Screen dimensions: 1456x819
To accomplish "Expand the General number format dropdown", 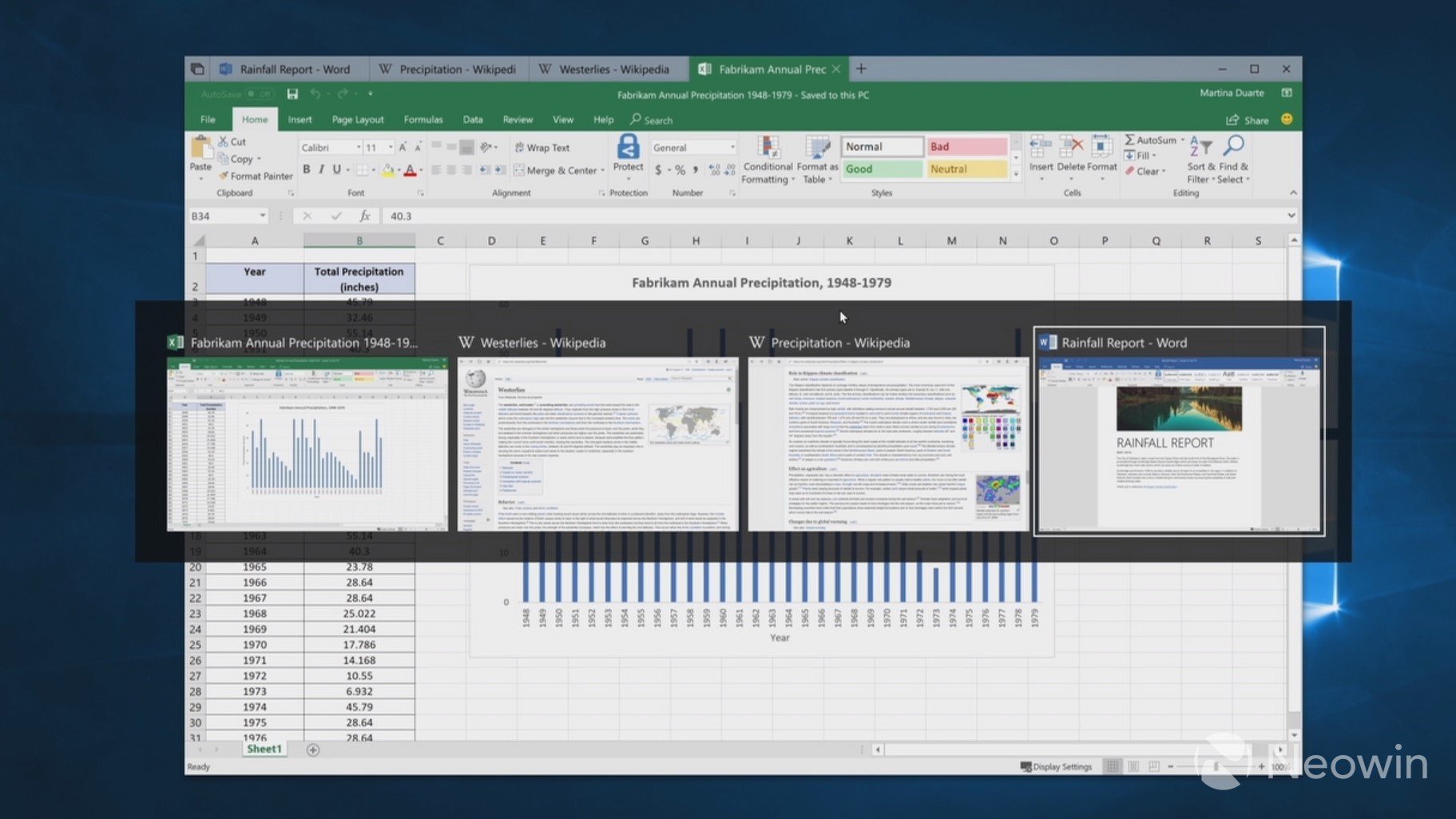I will [732, 148].
